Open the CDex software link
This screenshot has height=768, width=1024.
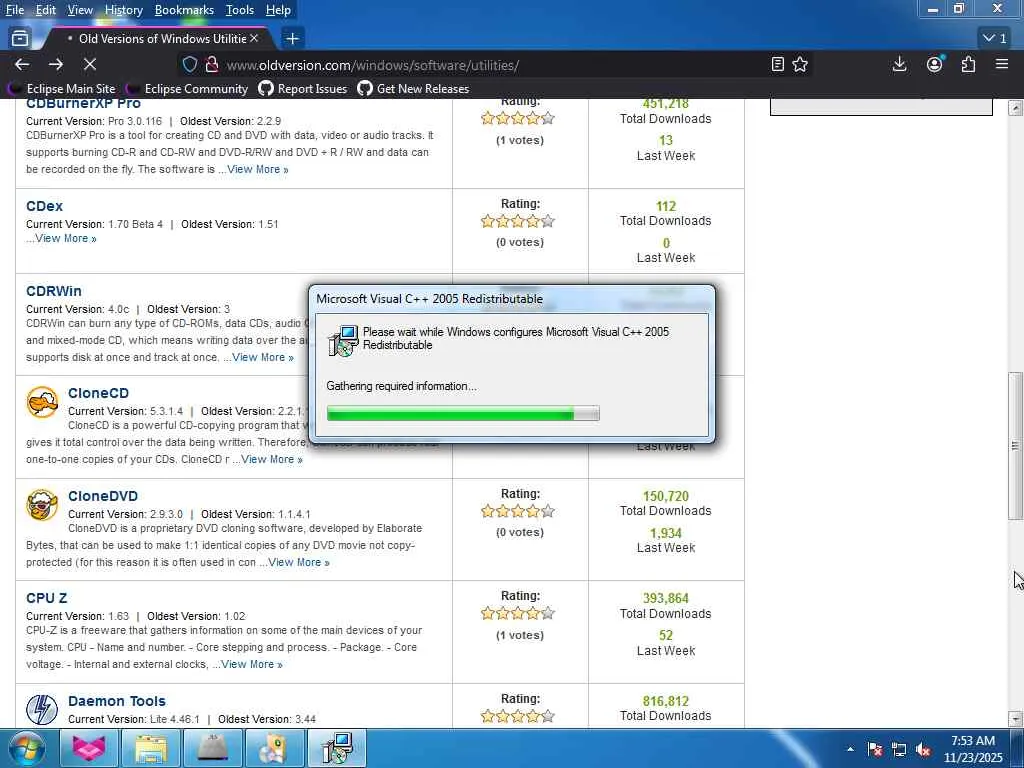tap(44, 206)
